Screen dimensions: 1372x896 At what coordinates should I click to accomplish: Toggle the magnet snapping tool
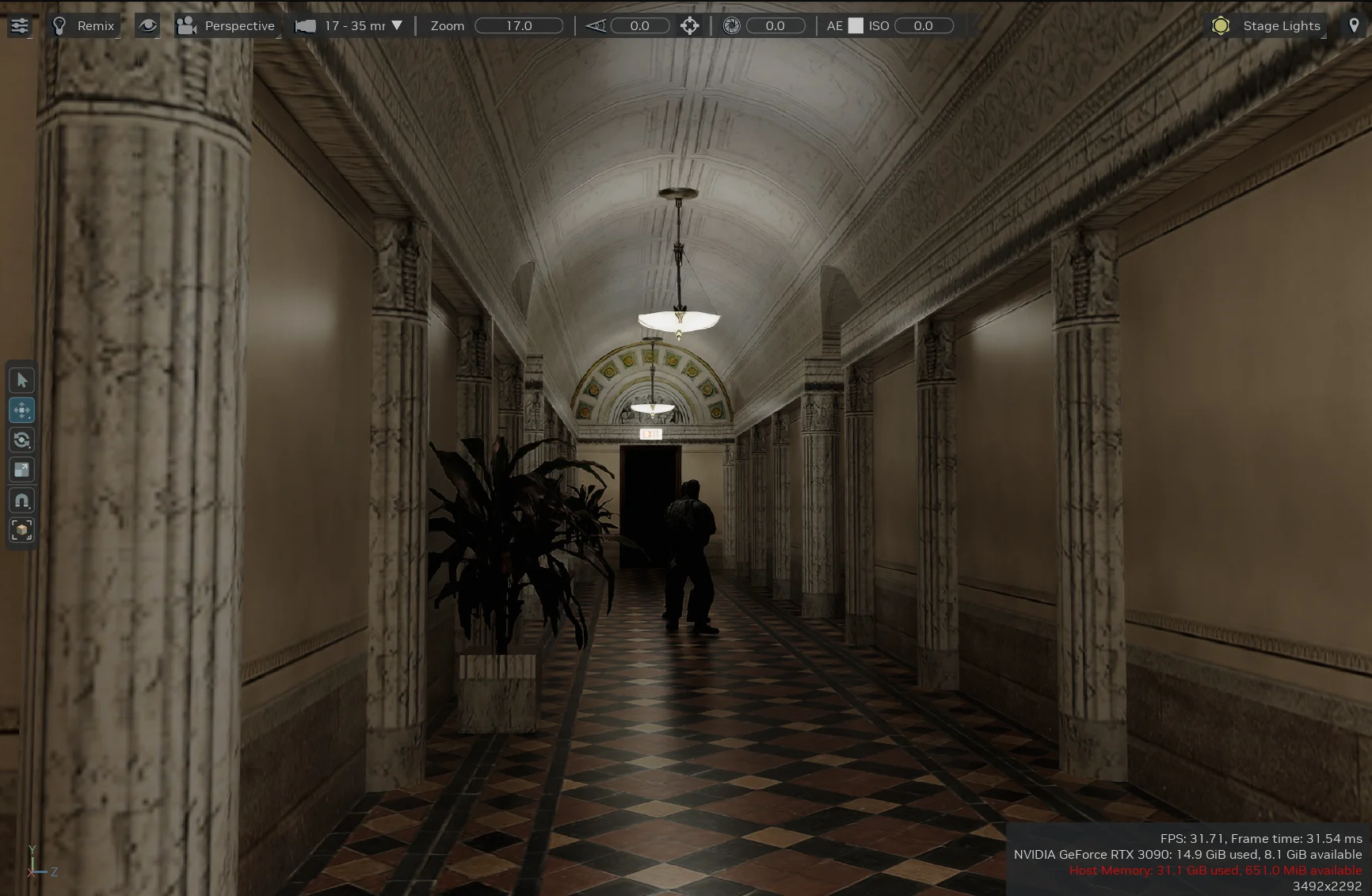point(21,501)
